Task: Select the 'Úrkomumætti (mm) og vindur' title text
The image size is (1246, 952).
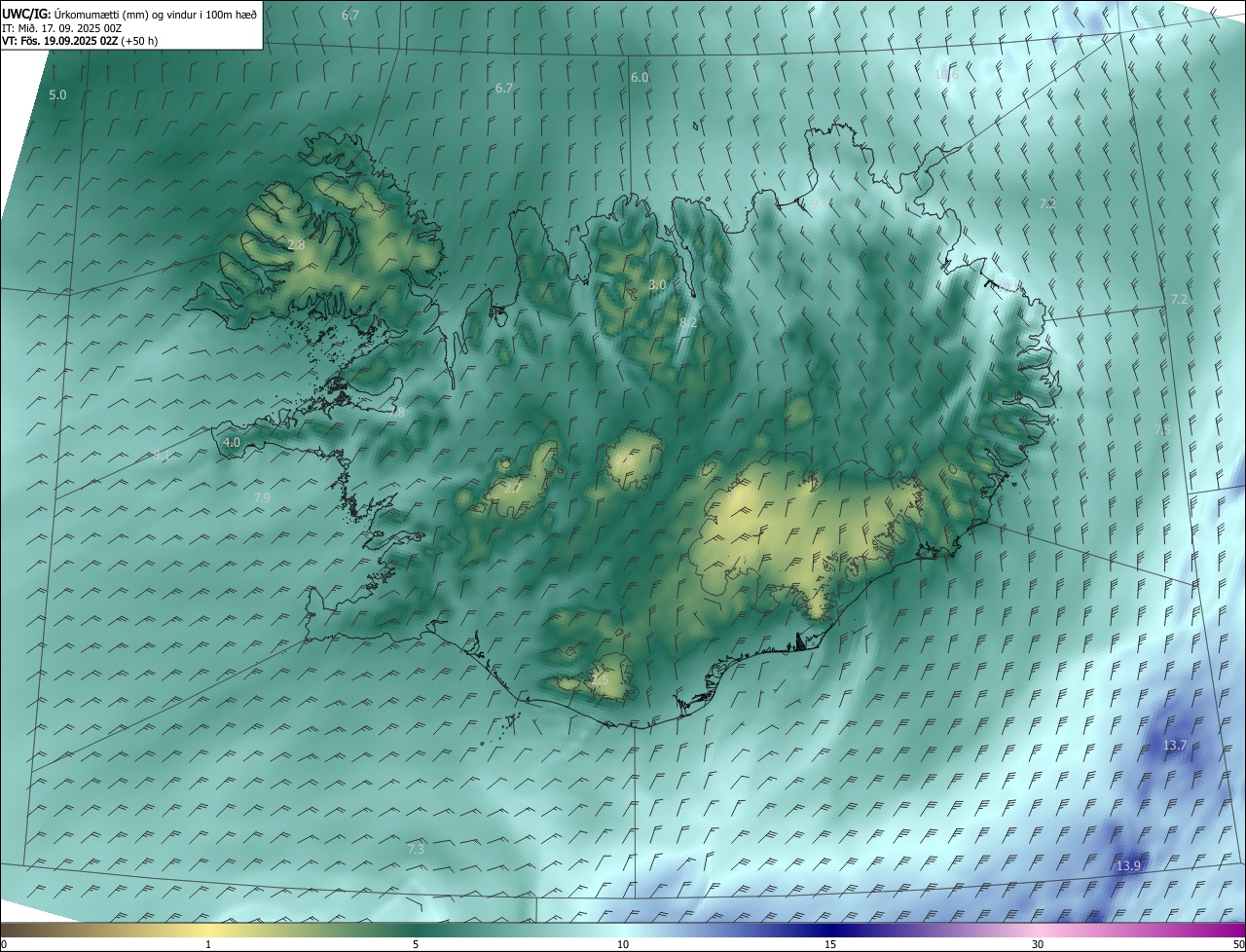Action: pos(128,15)
